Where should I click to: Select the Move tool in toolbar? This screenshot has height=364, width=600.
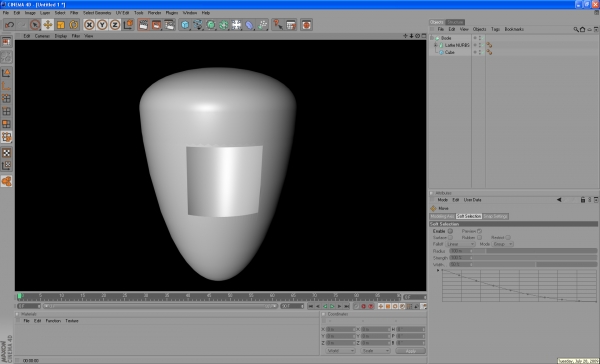click(x=48, y=25)
